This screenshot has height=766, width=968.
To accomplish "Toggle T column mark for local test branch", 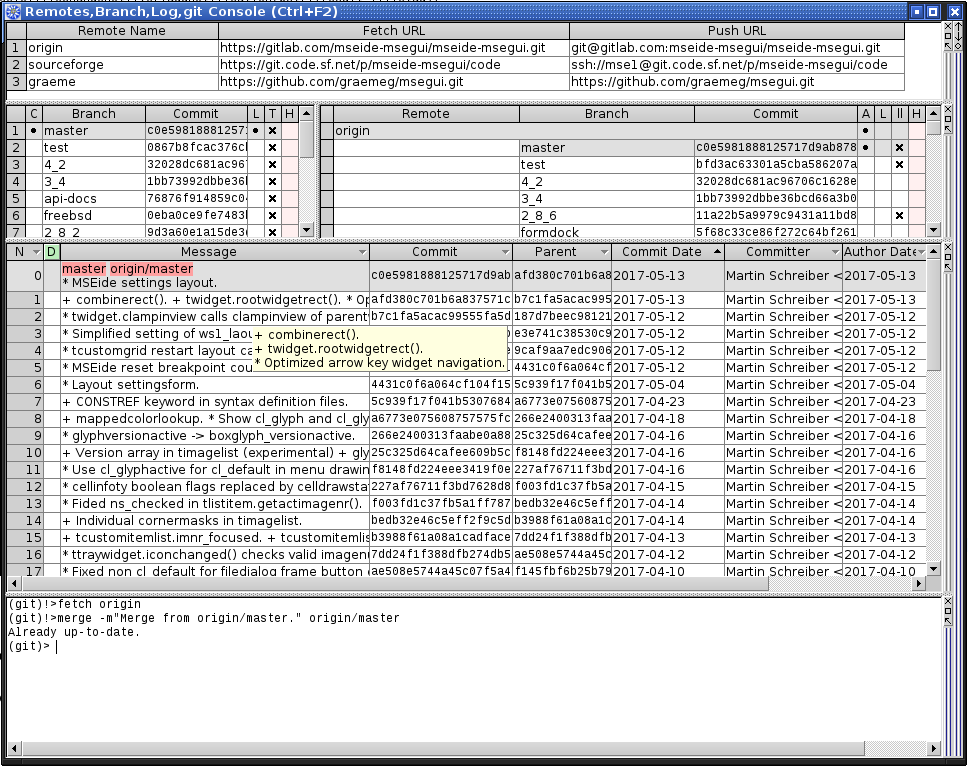I will click(272, 148).
